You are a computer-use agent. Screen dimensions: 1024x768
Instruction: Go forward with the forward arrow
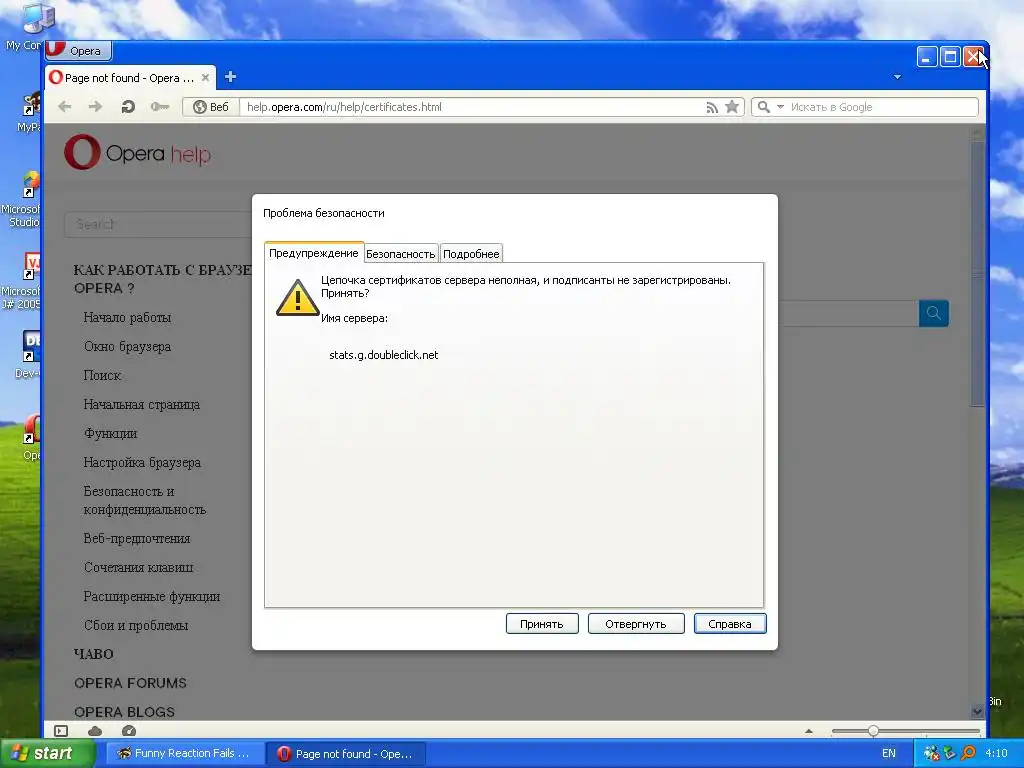click(x=95, y=106)
